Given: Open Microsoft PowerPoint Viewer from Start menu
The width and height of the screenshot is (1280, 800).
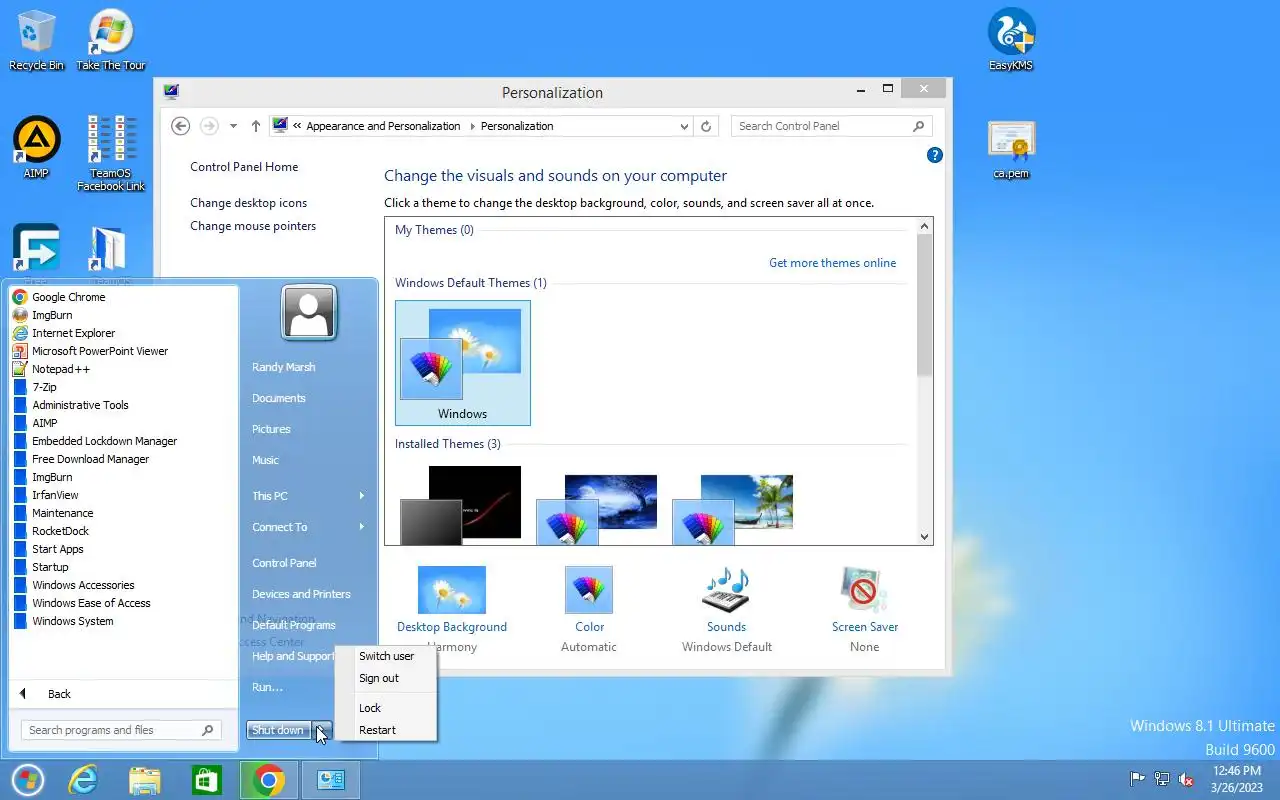Looking at the screenshot, I should pos(124,351).
